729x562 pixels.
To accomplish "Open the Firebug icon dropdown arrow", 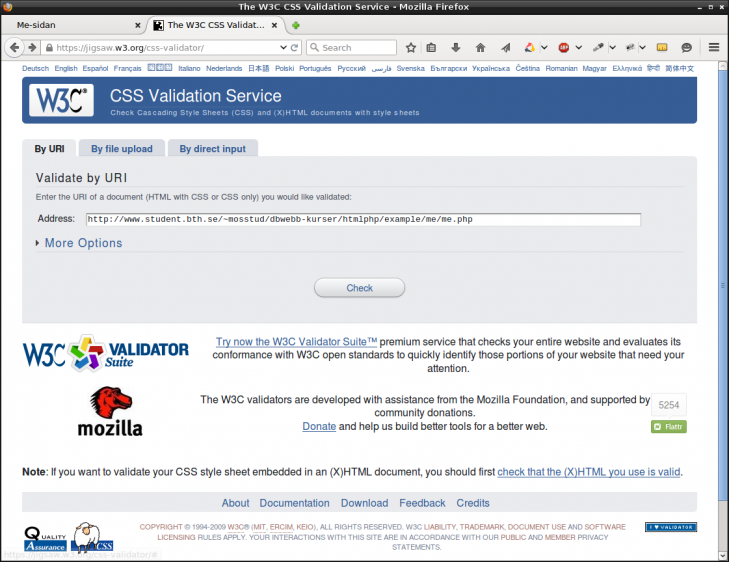I will 642,47.
